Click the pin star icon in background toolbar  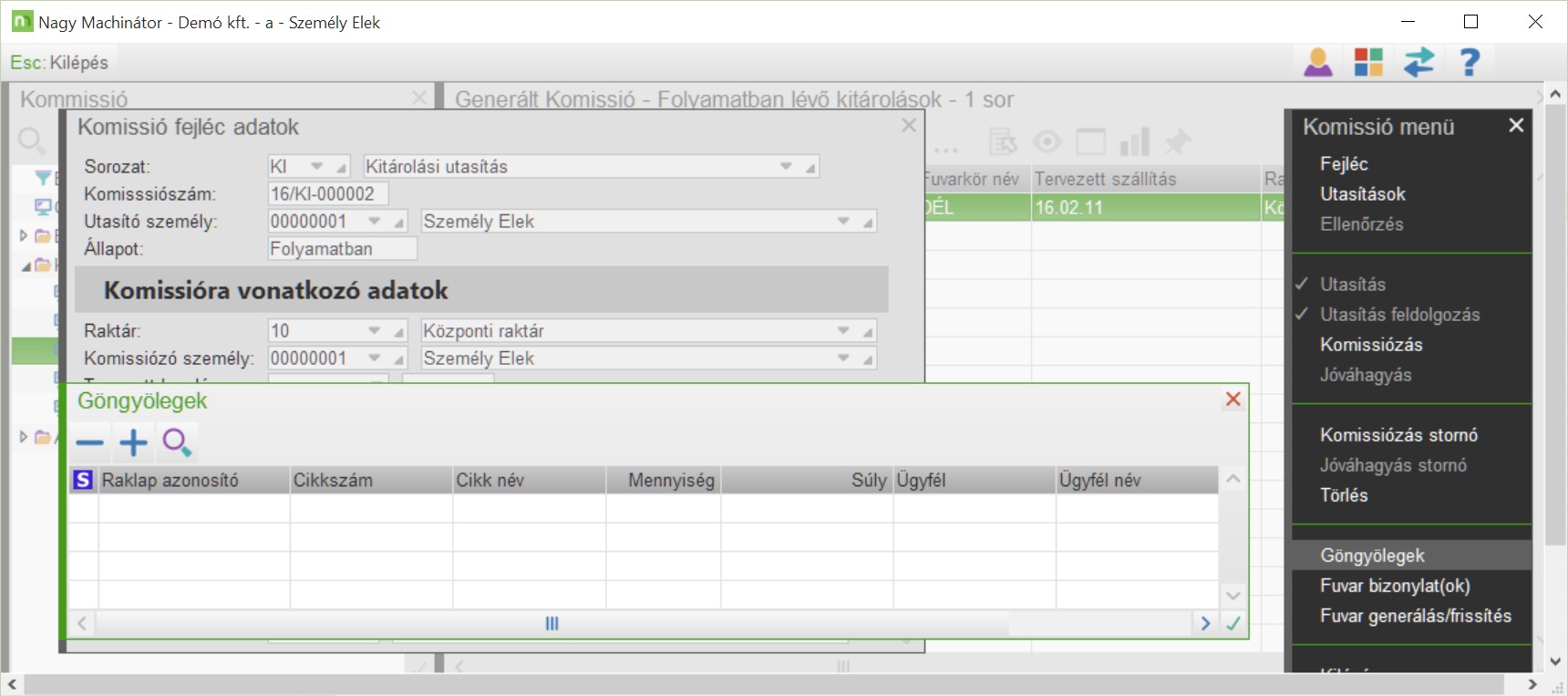pos(1178,141)
